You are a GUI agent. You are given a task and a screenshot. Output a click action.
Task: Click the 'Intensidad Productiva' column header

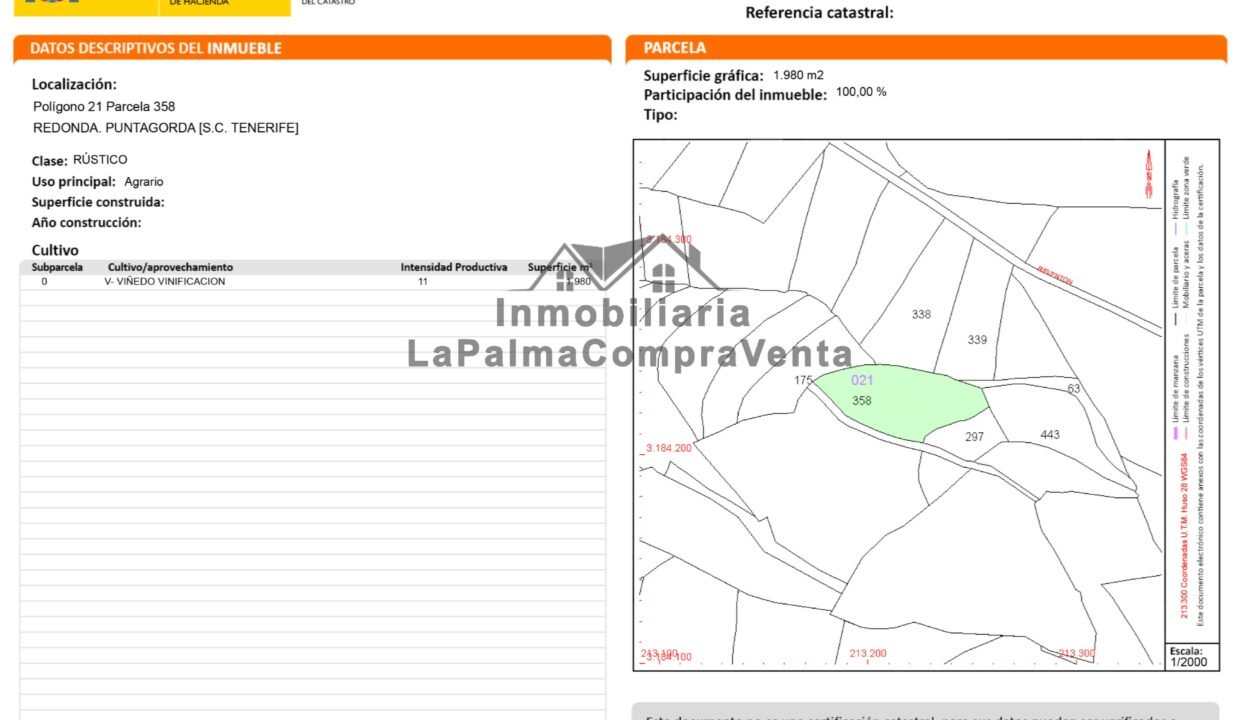click(454, 268)
